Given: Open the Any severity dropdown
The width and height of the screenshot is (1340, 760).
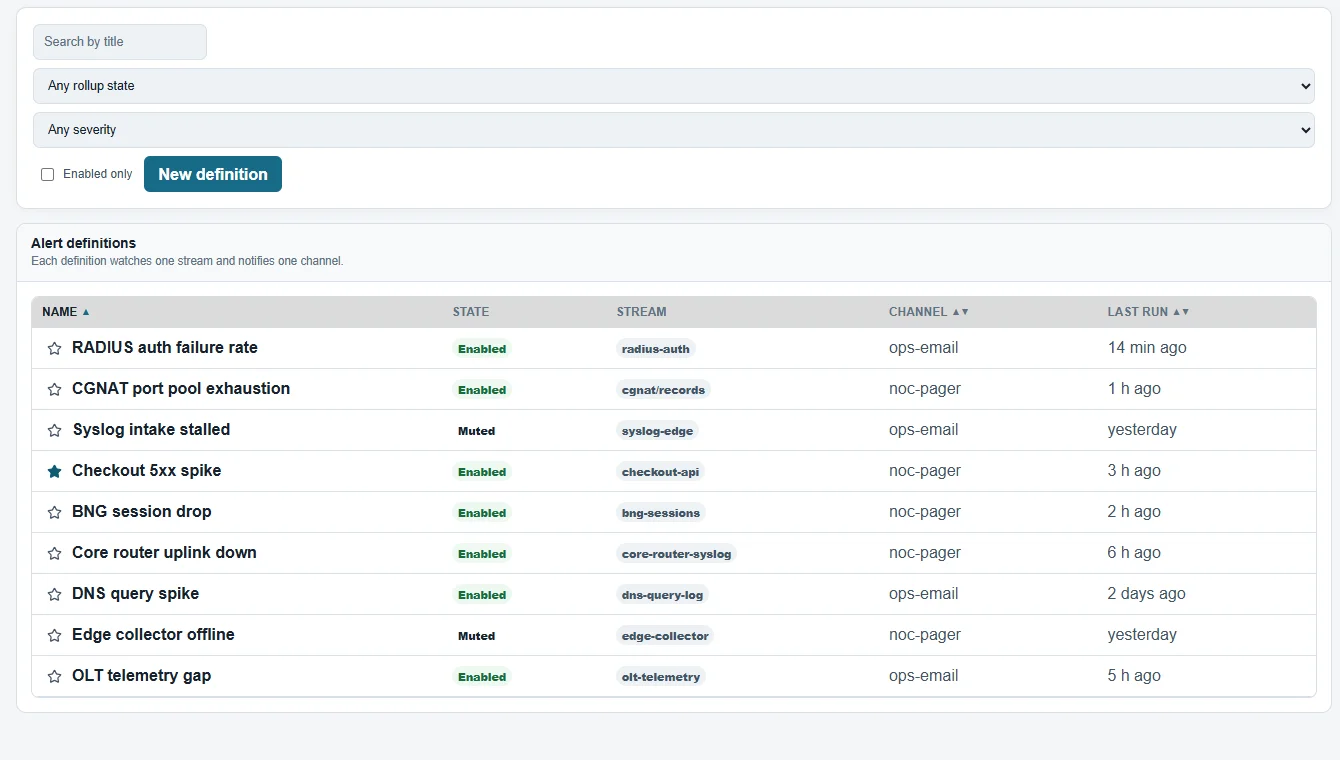Looking at the screenshot, I should tap(674, 130).
